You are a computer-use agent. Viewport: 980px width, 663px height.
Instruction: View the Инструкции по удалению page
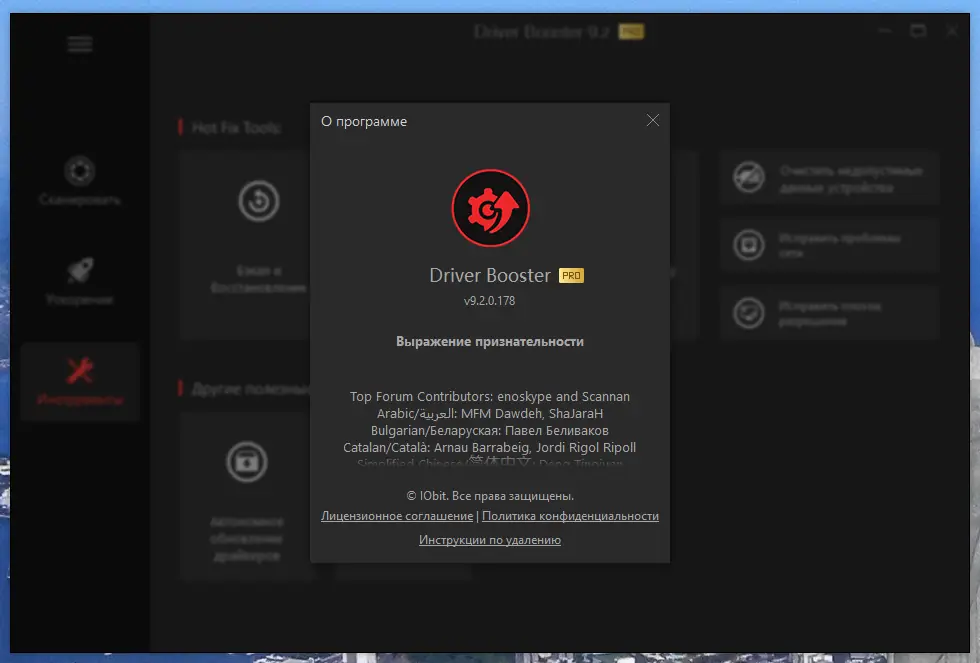click(x=489, y=539)
